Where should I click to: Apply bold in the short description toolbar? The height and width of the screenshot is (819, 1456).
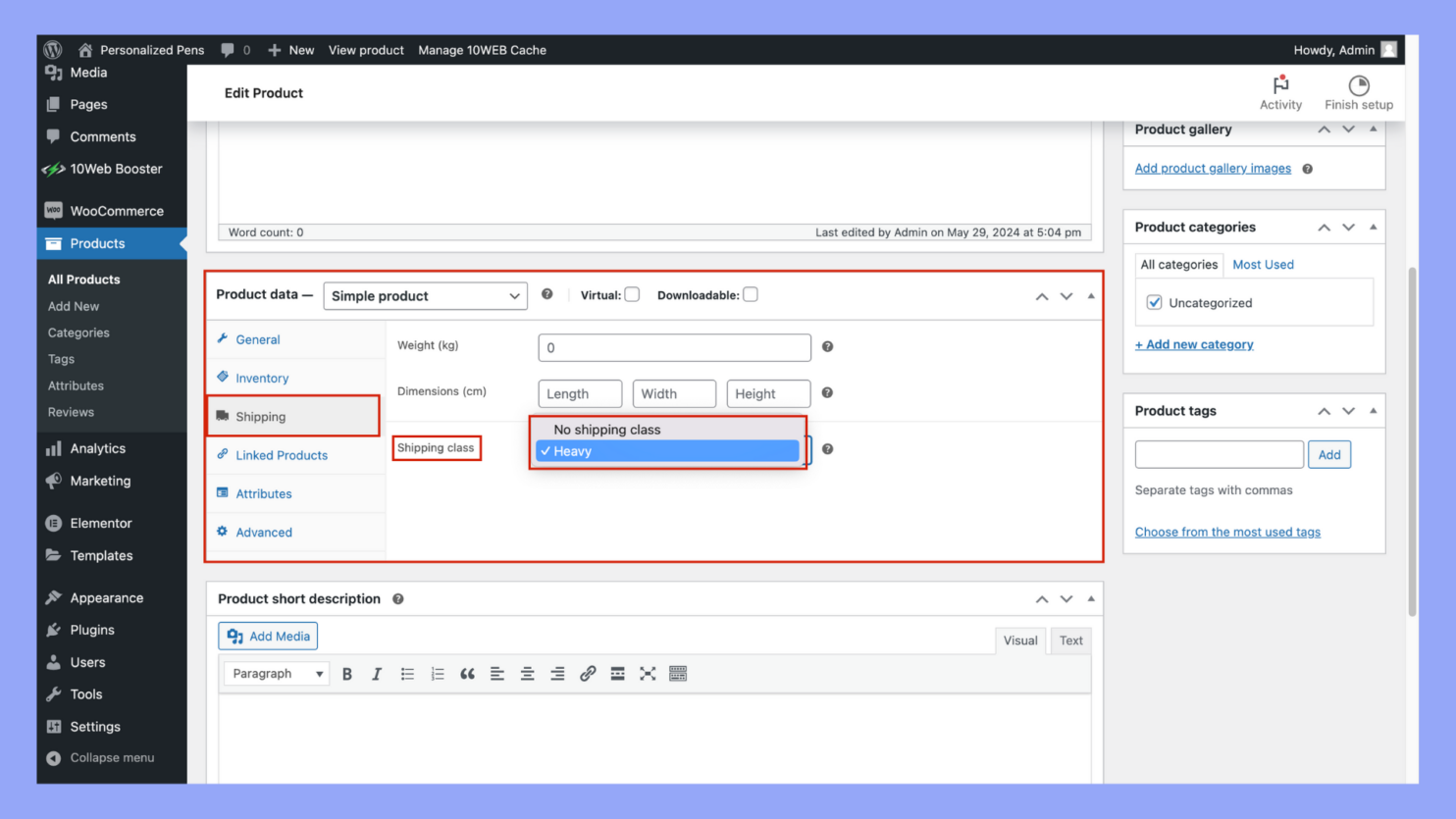pyautogui.click(x=347, y=673)
